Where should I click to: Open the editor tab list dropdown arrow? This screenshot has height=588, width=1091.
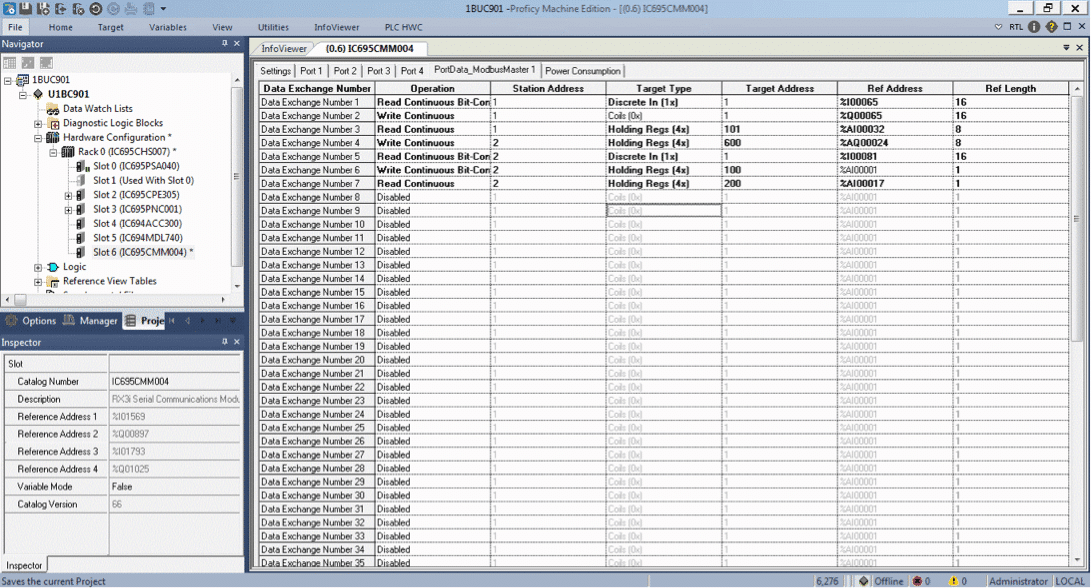pyautogui.click(x=1066, y=48)
